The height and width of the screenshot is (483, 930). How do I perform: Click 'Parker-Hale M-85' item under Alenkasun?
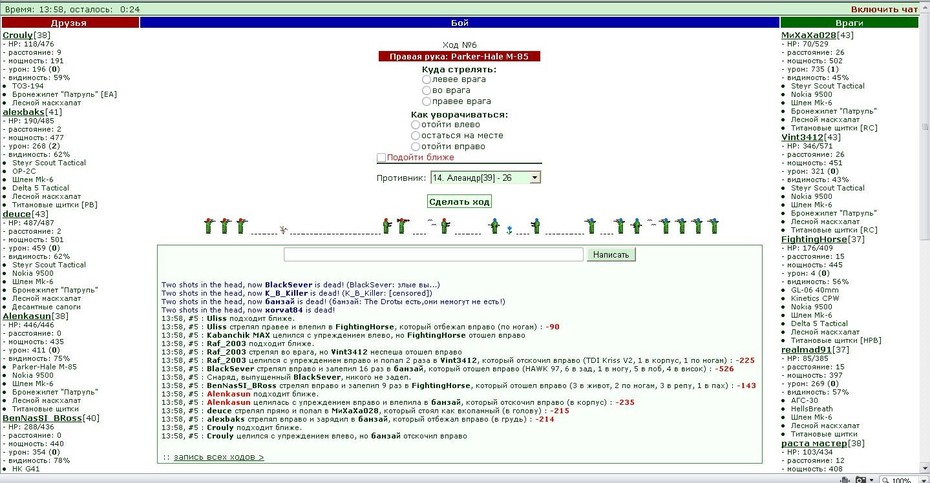coord(44,367)
